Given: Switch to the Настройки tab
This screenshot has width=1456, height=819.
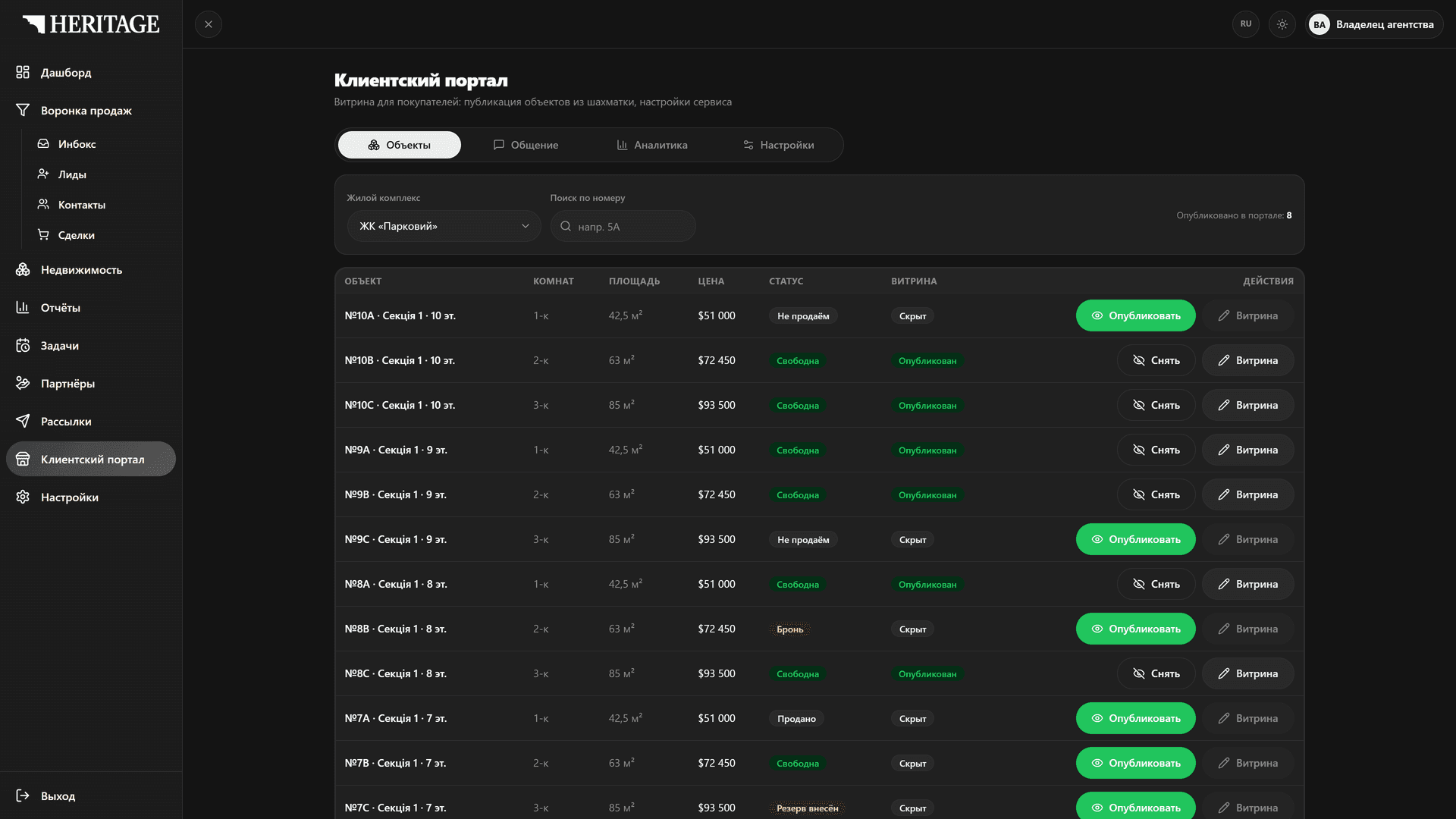Looking at the screenshot, I should (x=778, y=145).
